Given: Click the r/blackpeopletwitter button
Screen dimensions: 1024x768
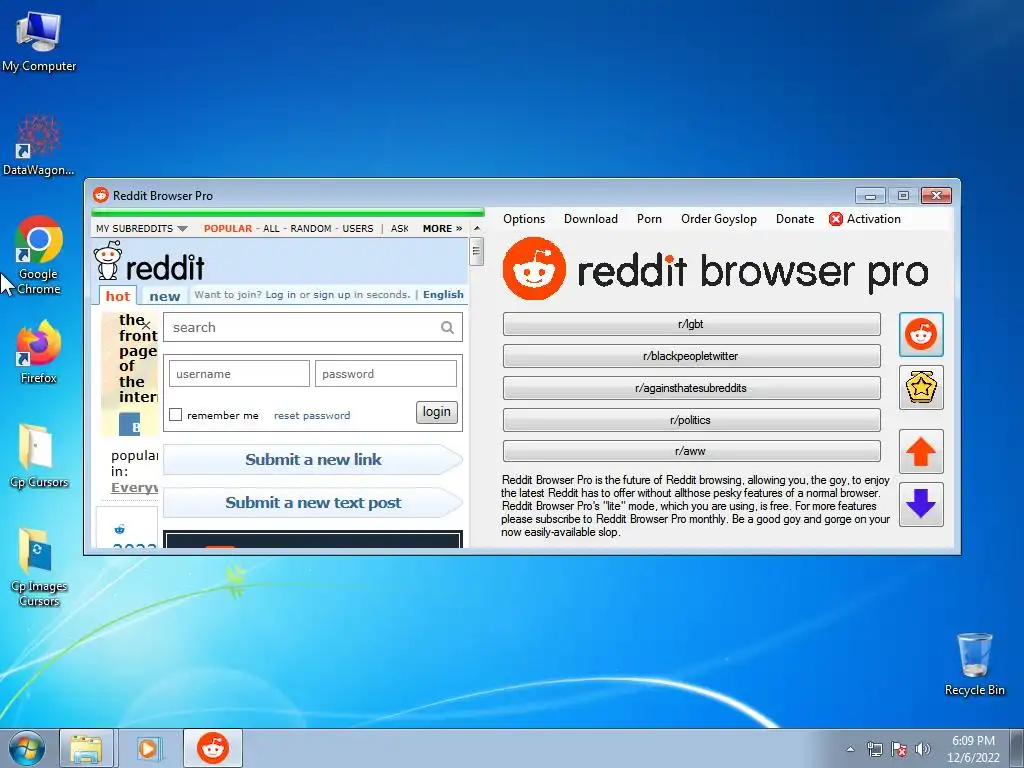Looking at the screenshot, I should pos(692,356).
